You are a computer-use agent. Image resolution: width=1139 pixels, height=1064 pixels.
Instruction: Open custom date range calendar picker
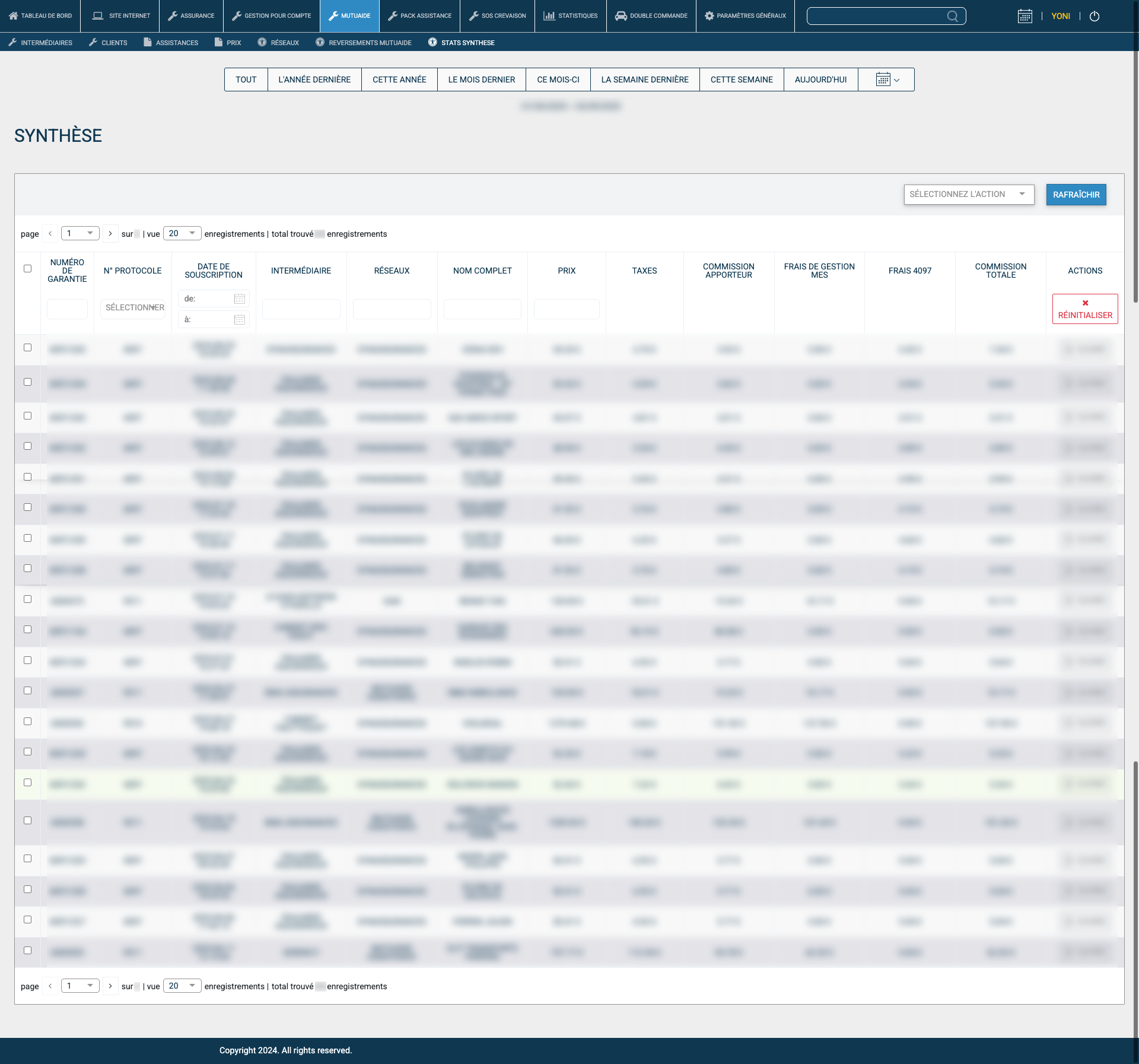point(886,80)
